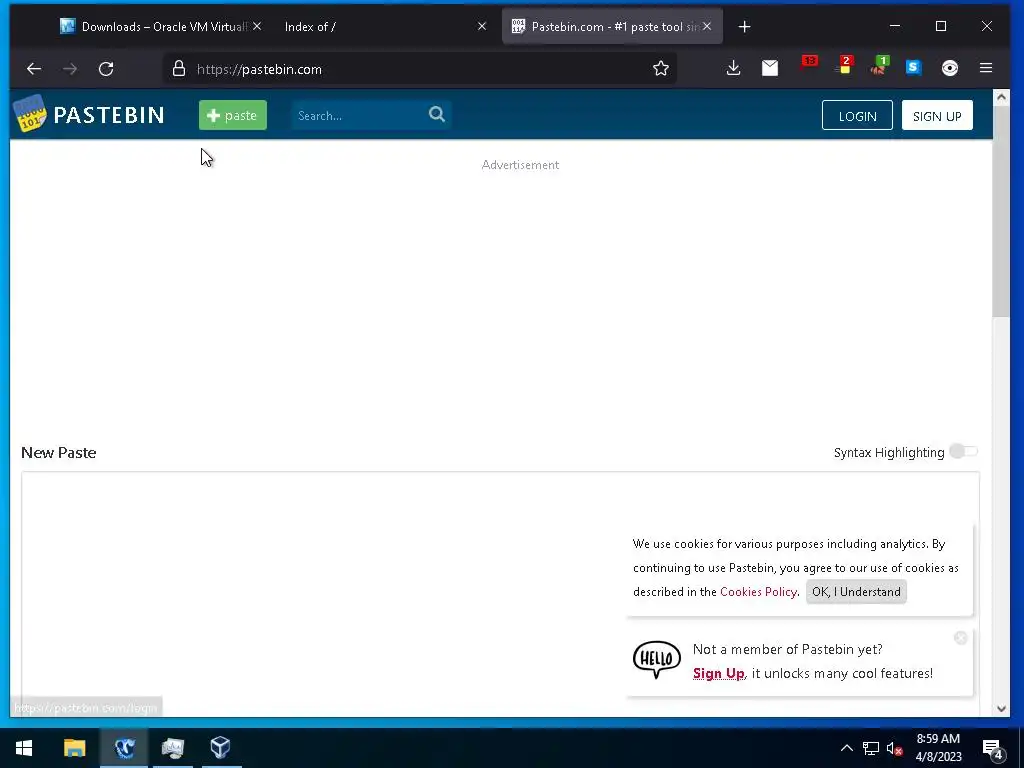This screenshot has height=768, width=1024.
Task: Accept cookies with OK, I Understand
Action: (856, 592)
